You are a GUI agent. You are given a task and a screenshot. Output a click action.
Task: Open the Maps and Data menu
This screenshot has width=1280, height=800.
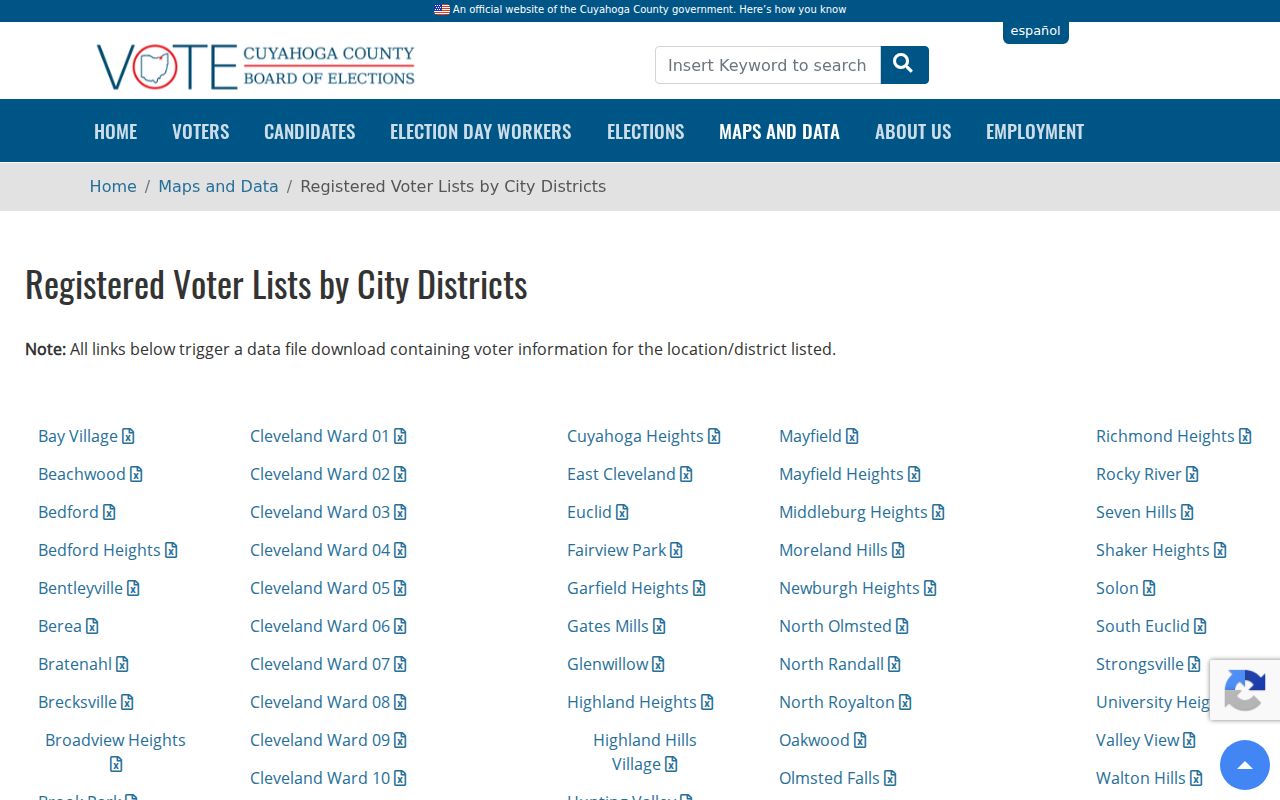pyautogui.click(x=780, y=131)
